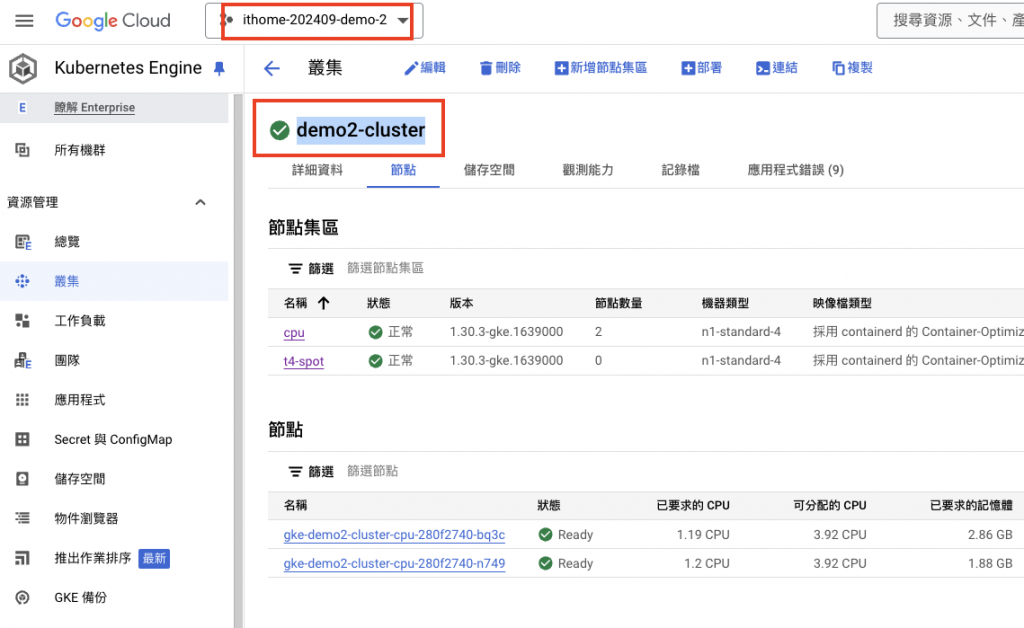The width and height of the screenshot is (1024, 628).
Task: Click the 所有機群 sidebar icon
Action: (x=22, y=150)
